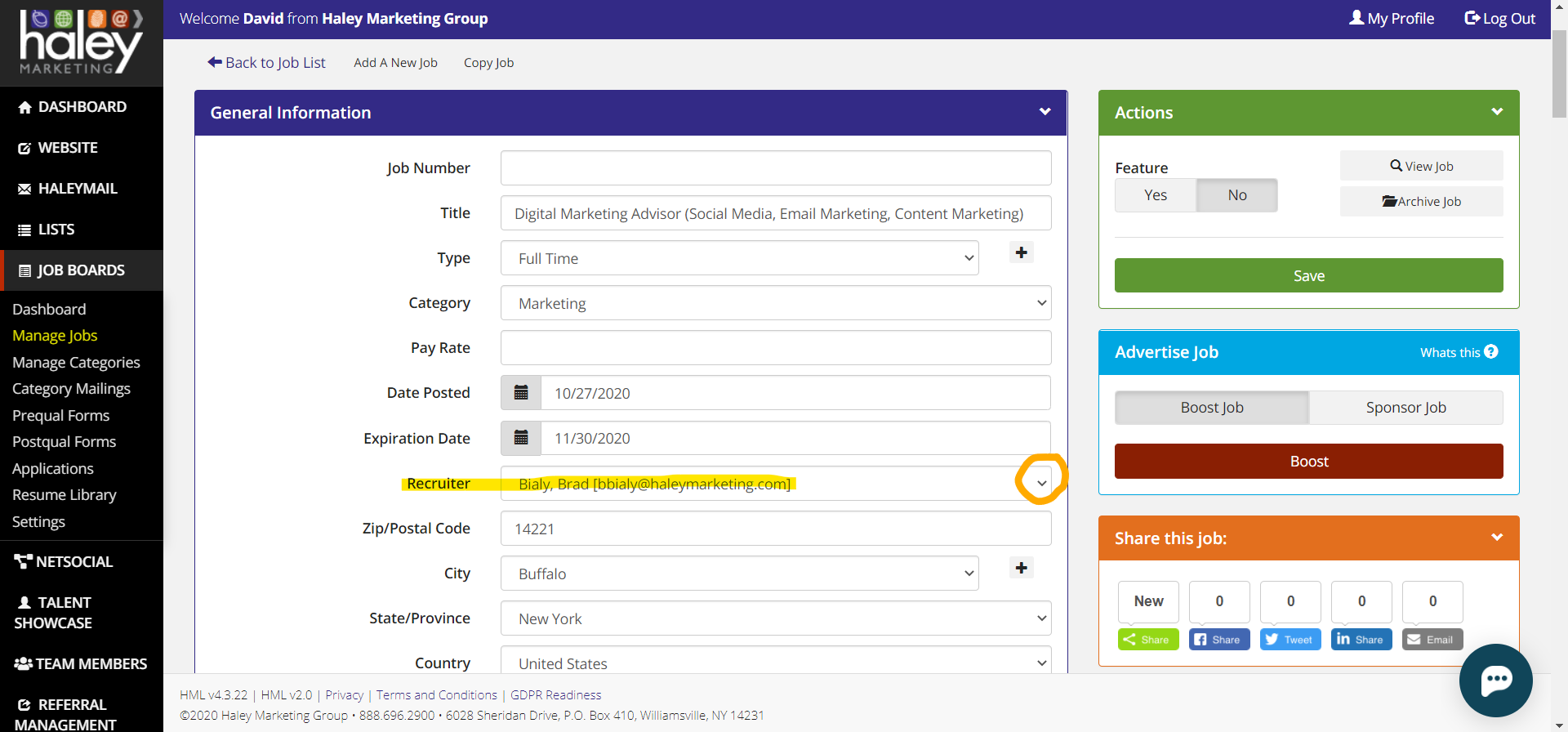Open the Recruiter dropdown
This screenshot has width=1568, height=732.
[x=776, y=484]
